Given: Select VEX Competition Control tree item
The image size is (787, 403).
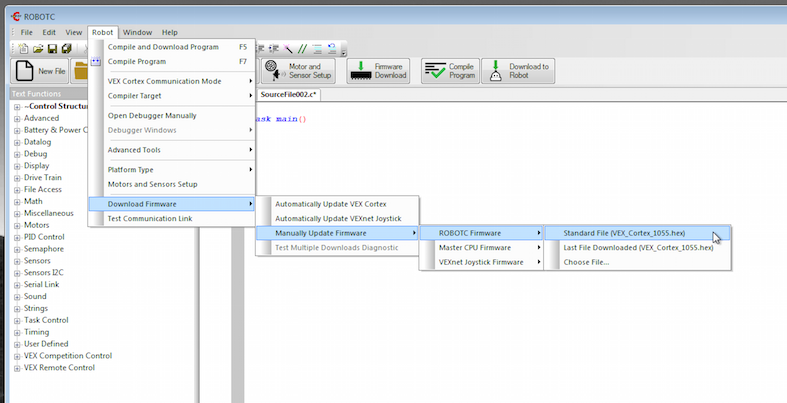Looking at the screenshot, I should [68, 355].
